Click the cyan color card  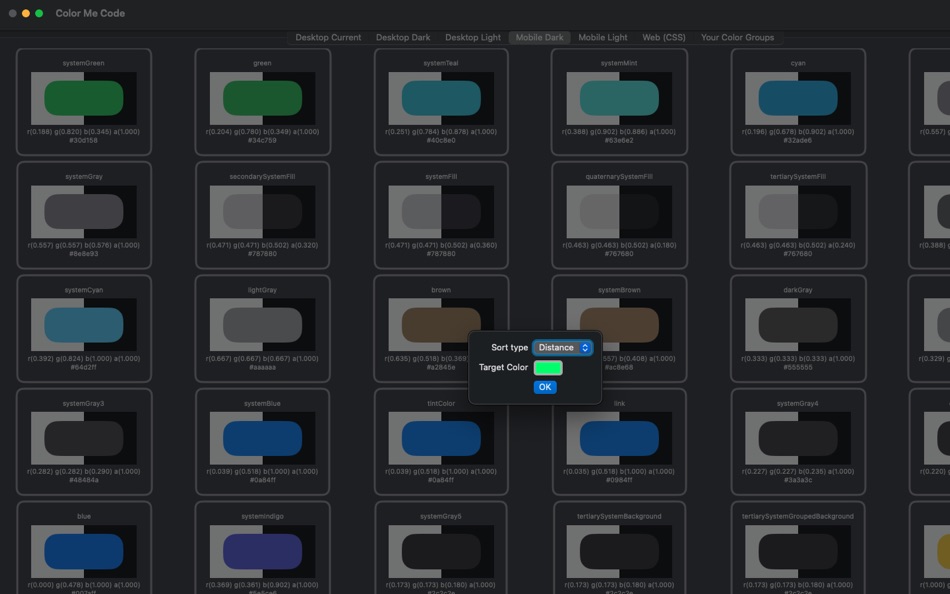tap(796, 98)
